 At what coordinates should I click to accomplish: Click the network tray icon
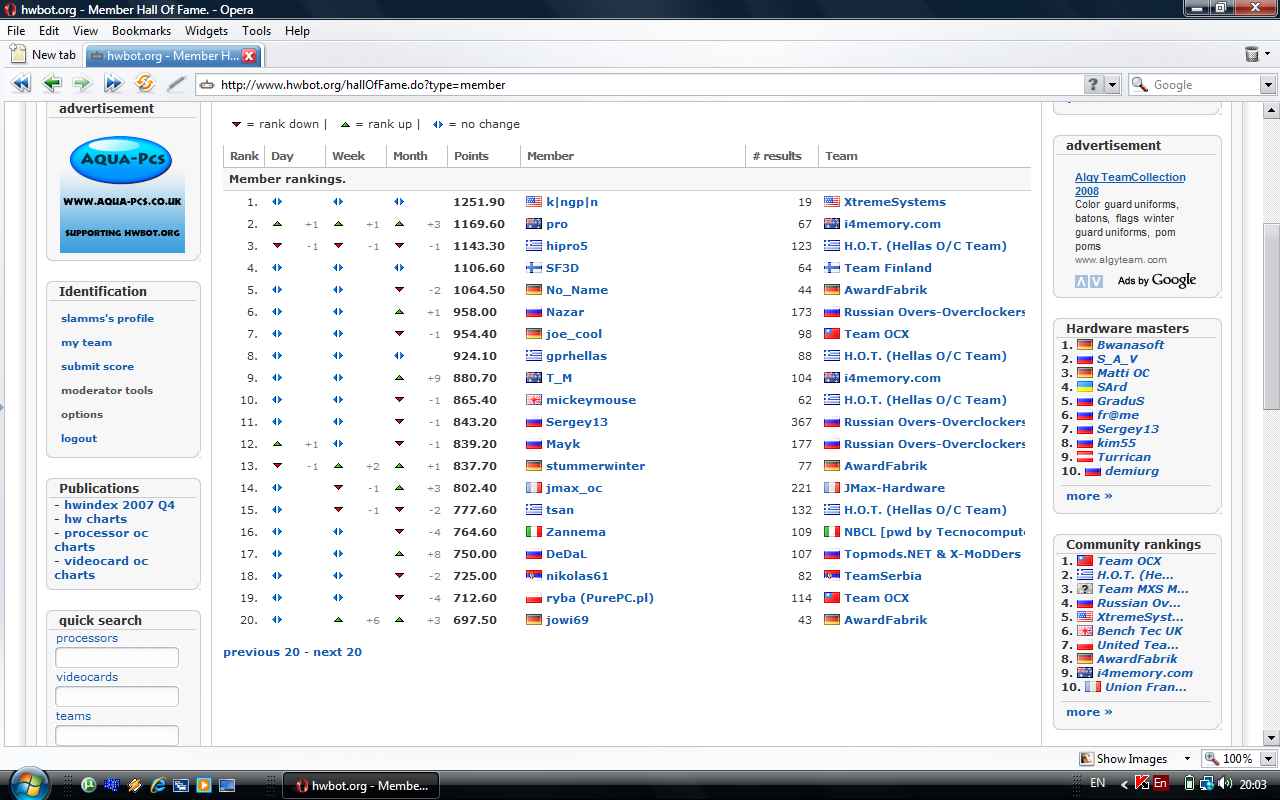point(1208,784)
